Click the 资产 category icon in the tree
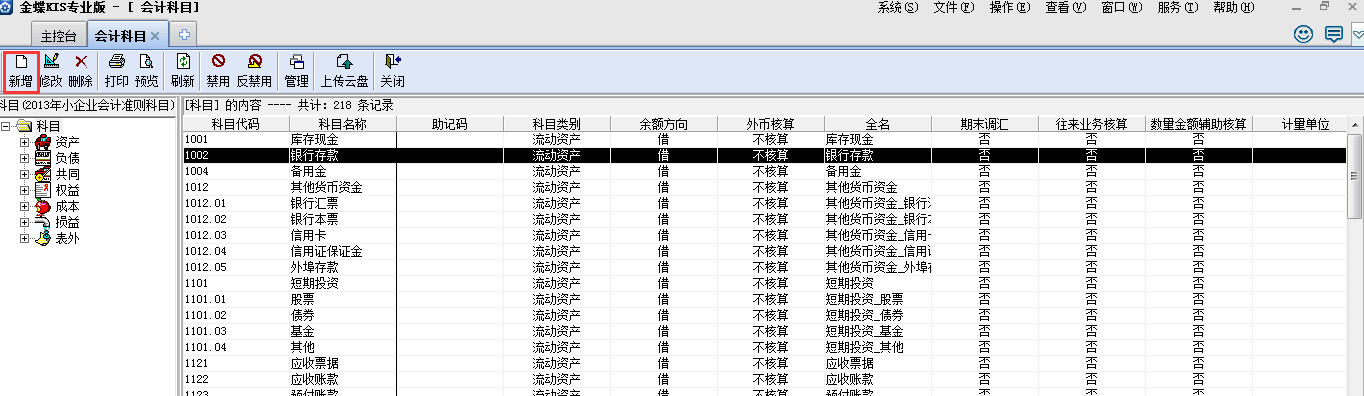The image size is (1364, 396). (x=44, y=142)
